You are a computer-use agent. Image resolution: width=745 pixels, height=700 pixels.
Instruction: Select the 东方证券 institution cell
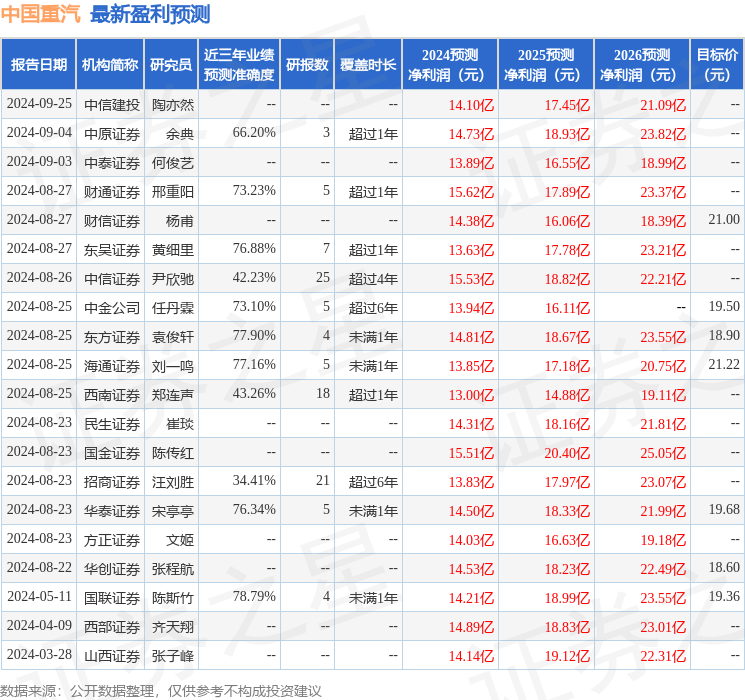112,337
